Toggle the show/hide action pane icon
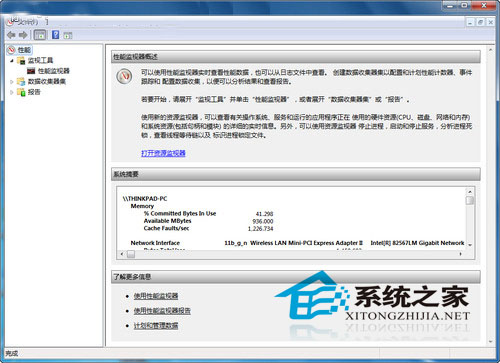The image size is (500, 363). 68,35
